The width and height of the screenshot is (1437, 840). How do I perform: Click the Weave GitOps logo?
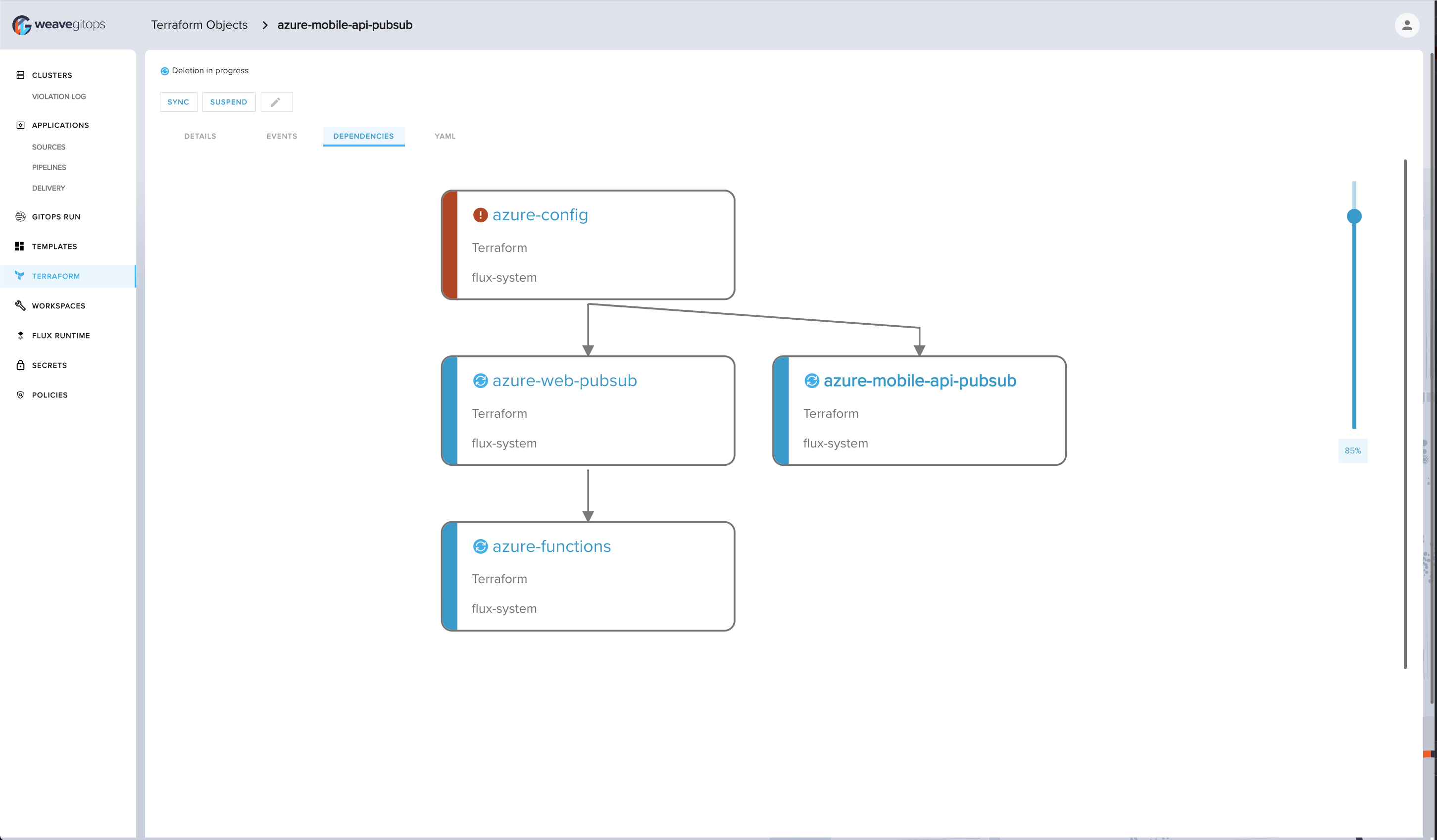59,25
